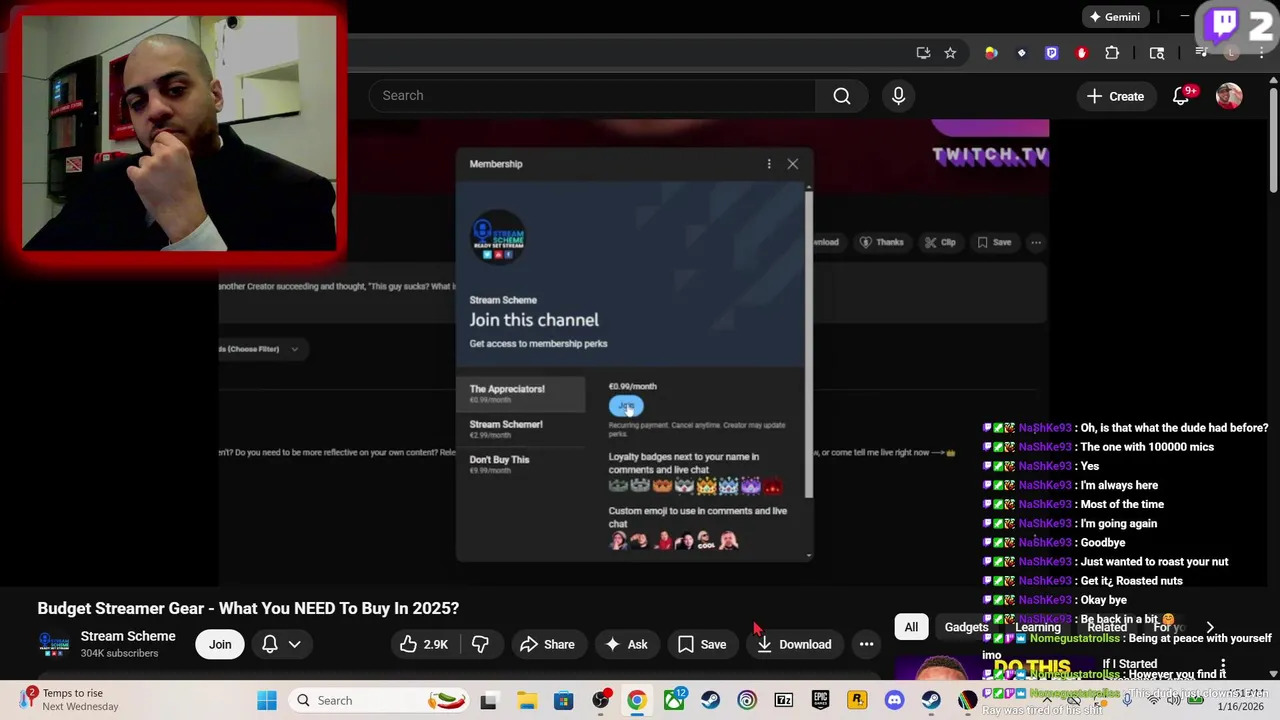Open more actions next to Save behind dialog
The width and height of the screenshot is (1280, 720).
point(1036,242)
